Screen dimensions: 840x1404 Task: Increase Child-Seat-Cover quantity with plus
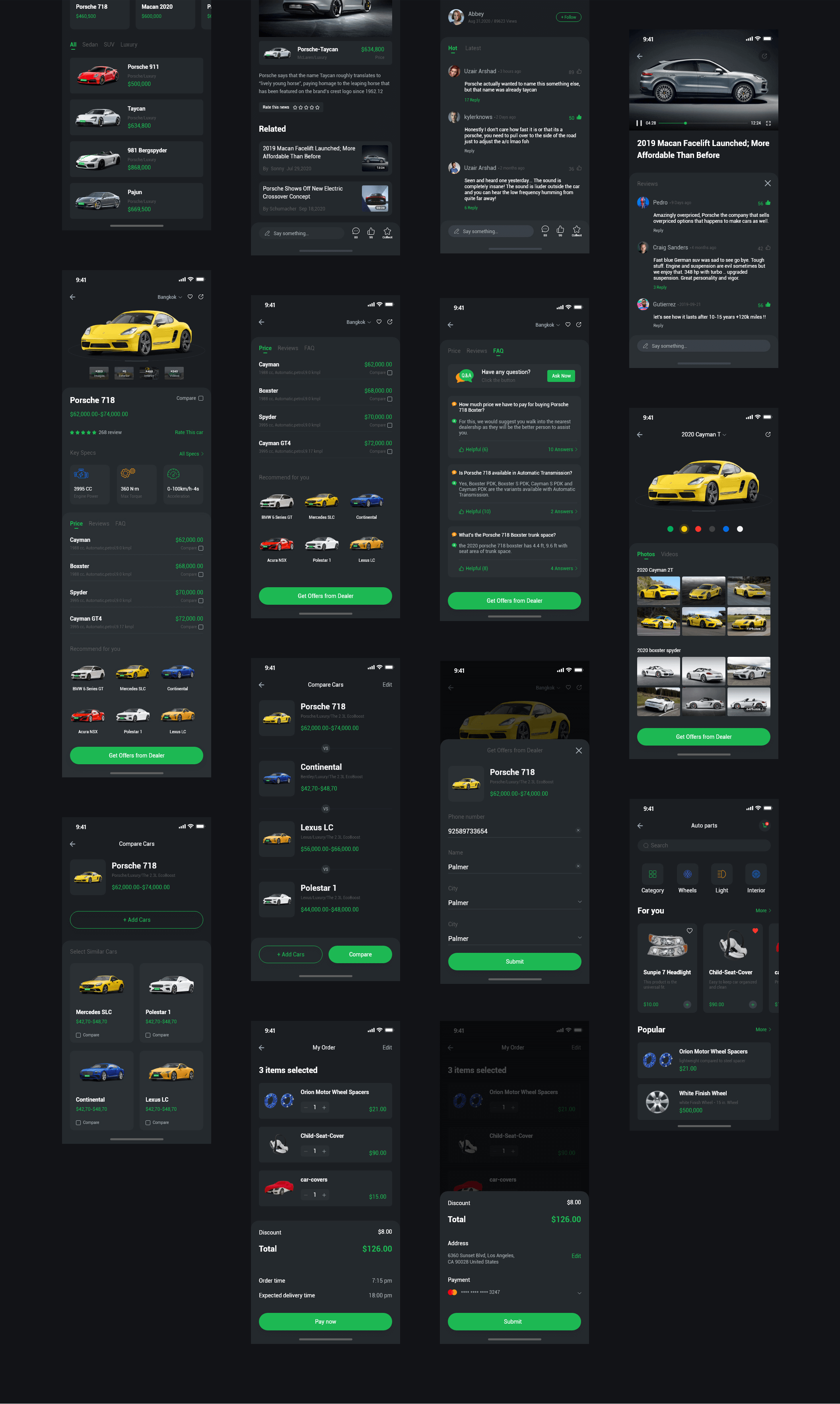point(324,1151)
